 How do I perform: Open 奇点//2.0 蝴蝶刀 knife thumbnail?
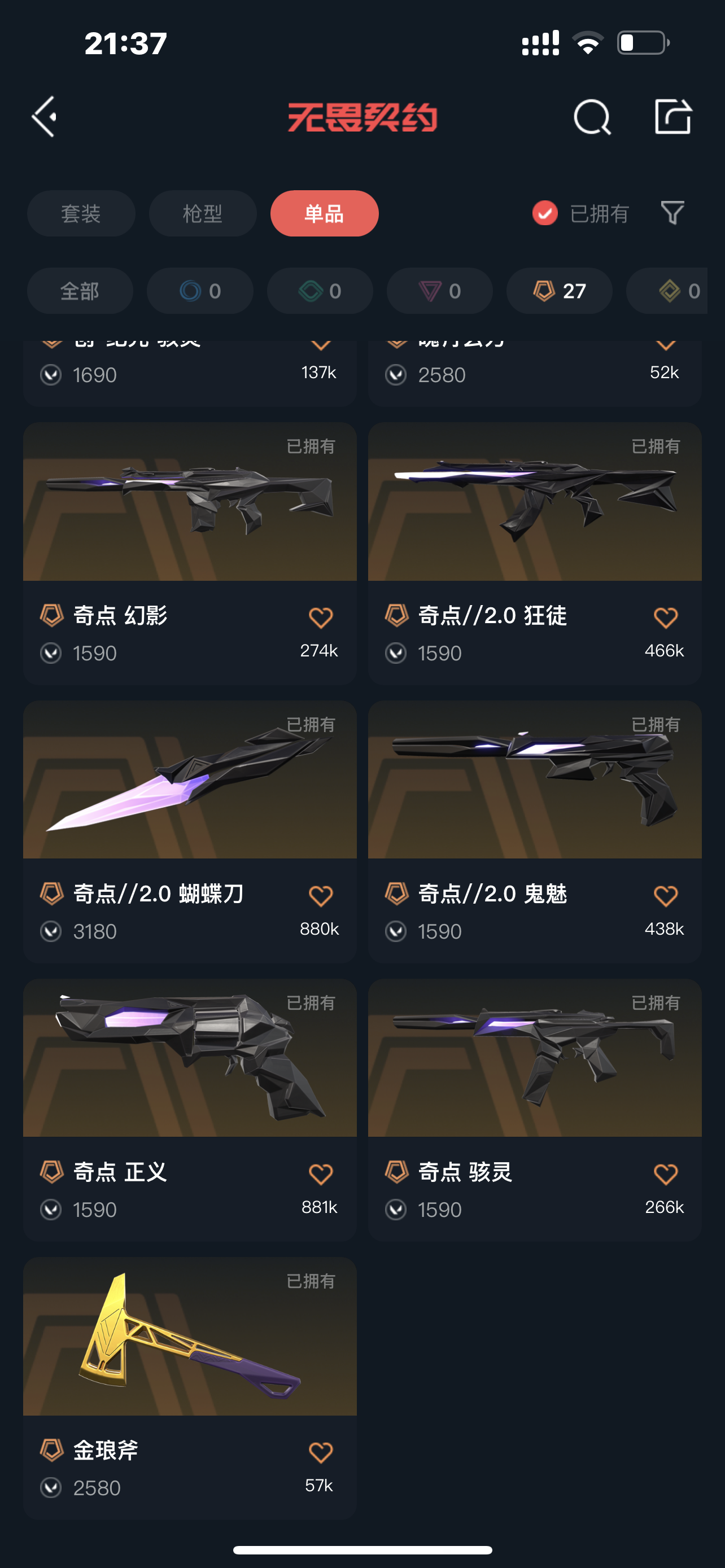pyautogui.click(x=190, y=779)
